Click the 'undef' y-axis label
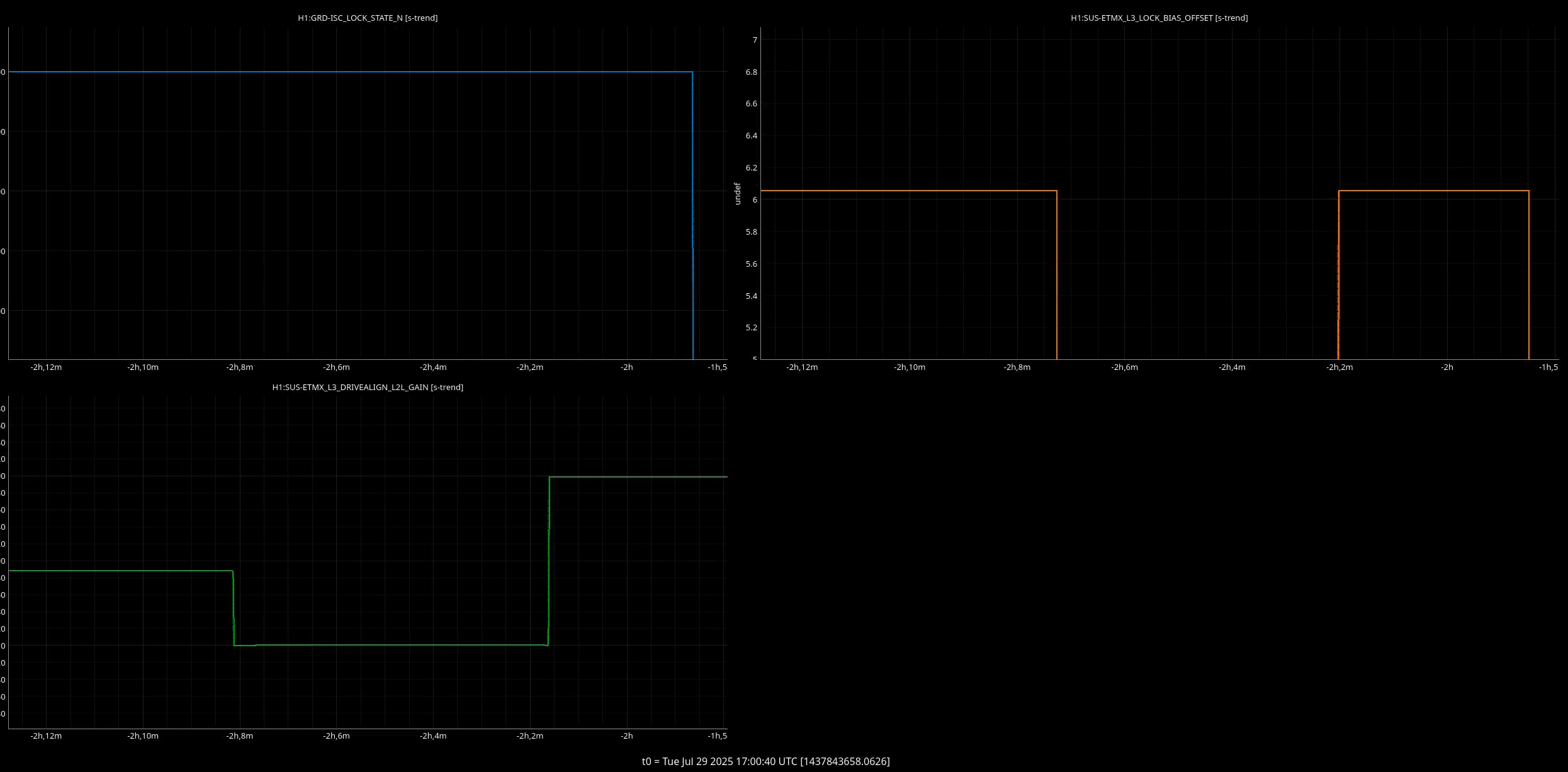 click(737, 194)
